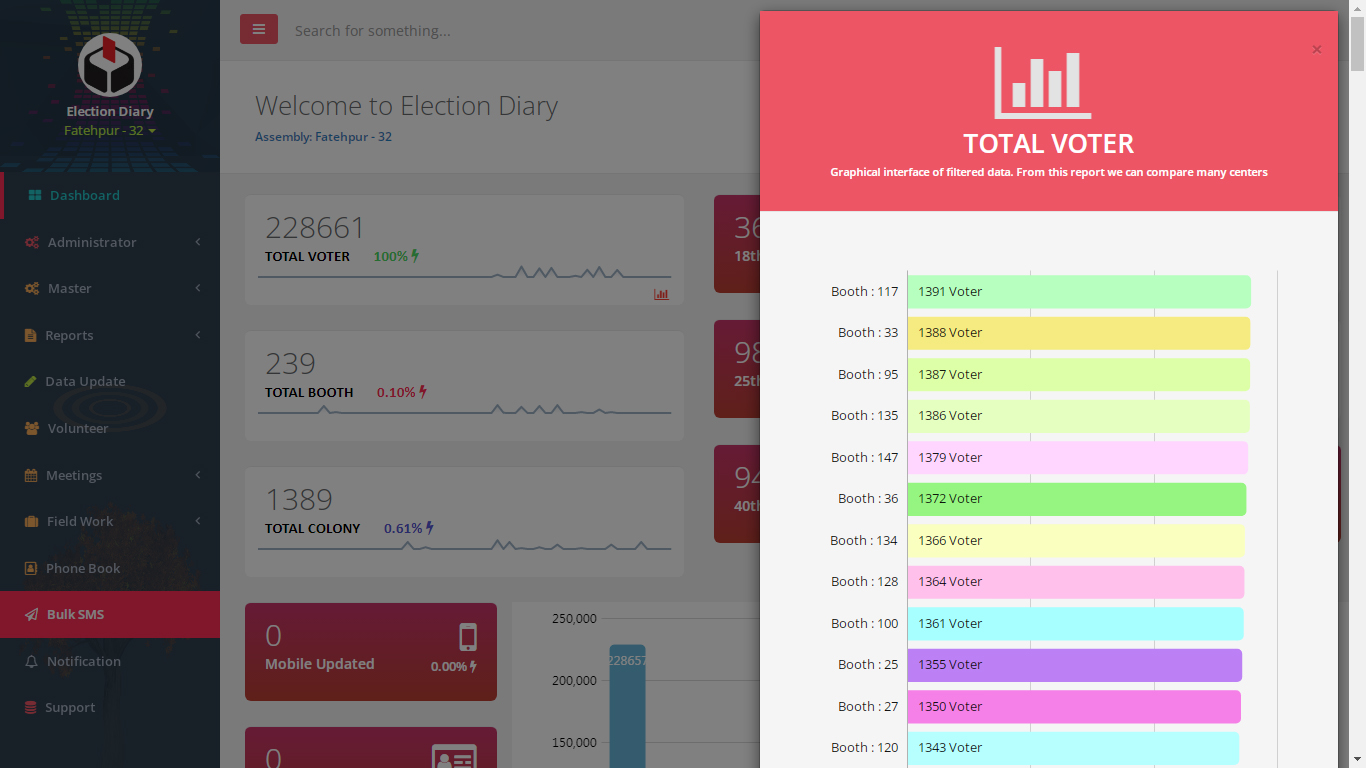Go to the Phone Book page

coord(83,568)
